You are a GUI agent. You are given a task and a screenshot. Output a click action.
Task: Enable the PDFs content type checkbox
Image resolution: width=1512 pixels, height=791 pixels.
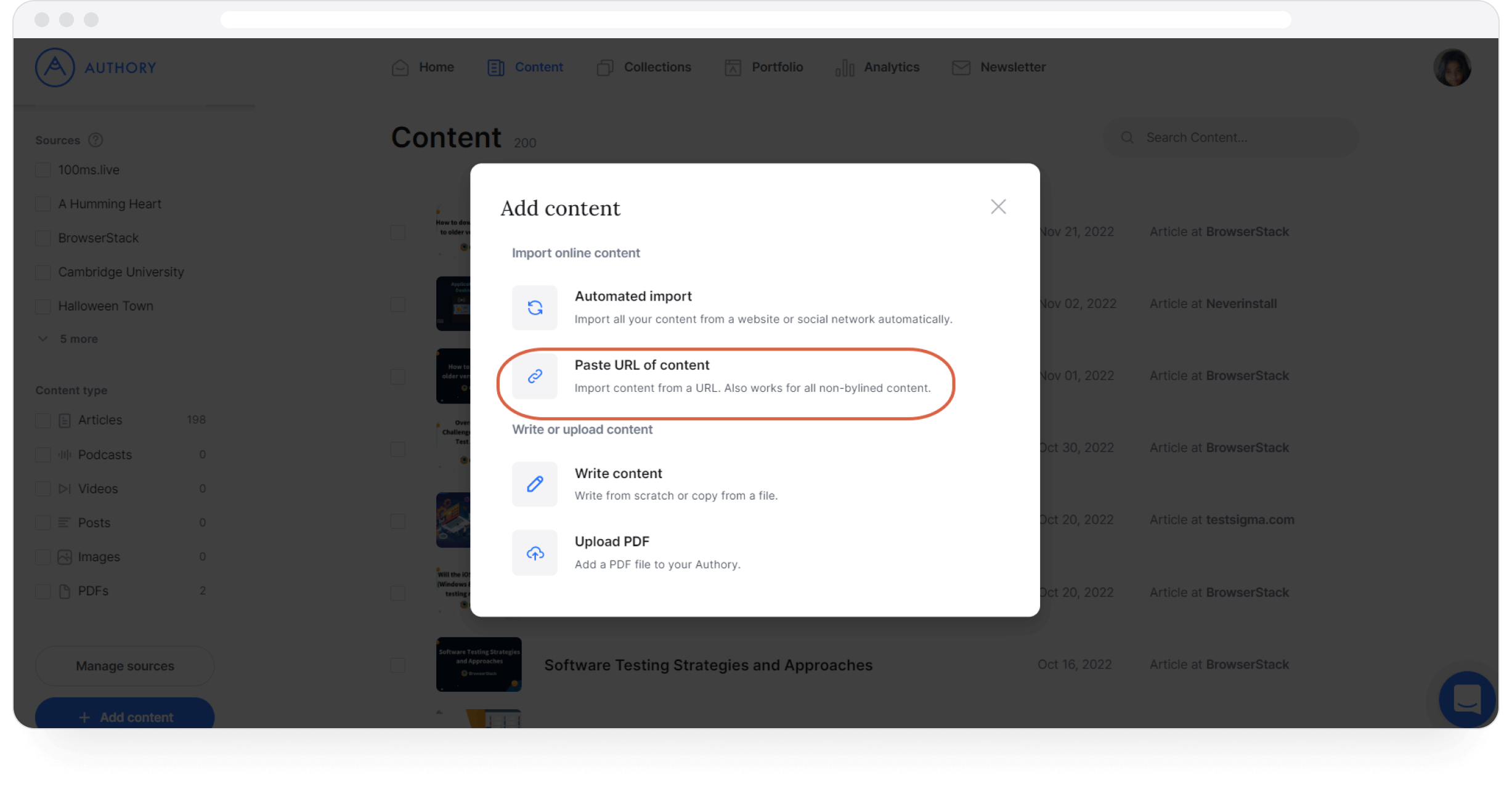point(43,591)
